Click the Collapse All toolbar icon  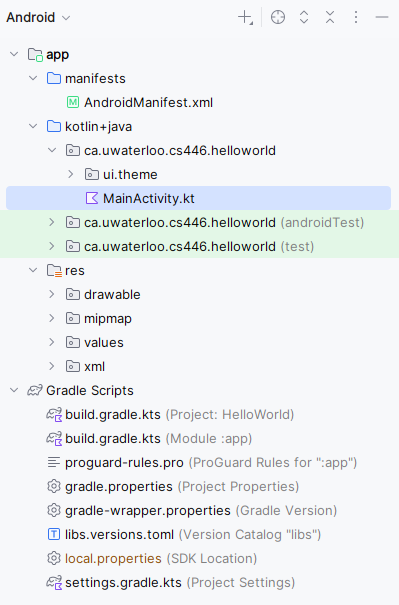tap(330, 17)
